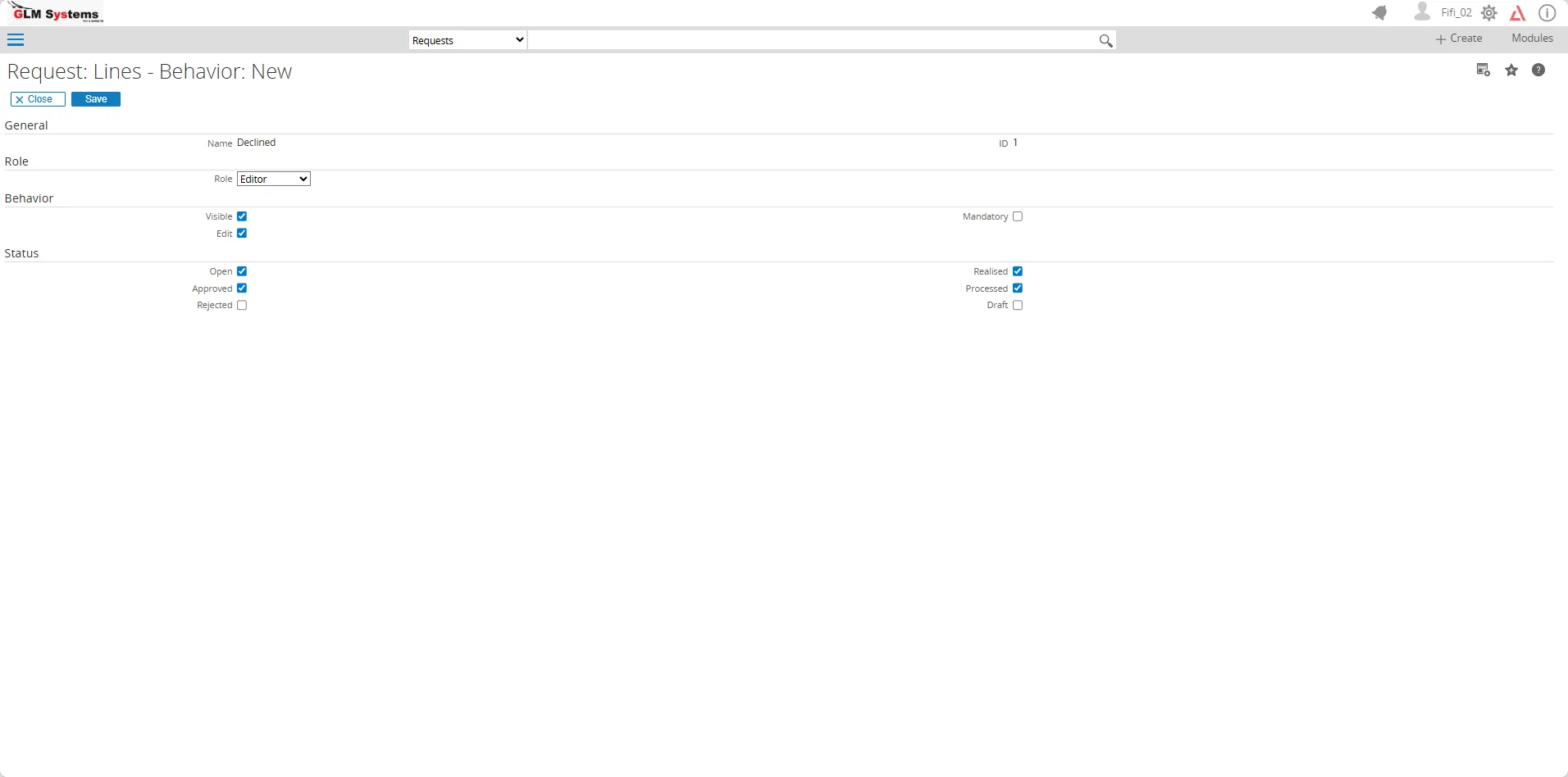
Task: Open the hamburger navigation menu
Action: pos(16,39)
